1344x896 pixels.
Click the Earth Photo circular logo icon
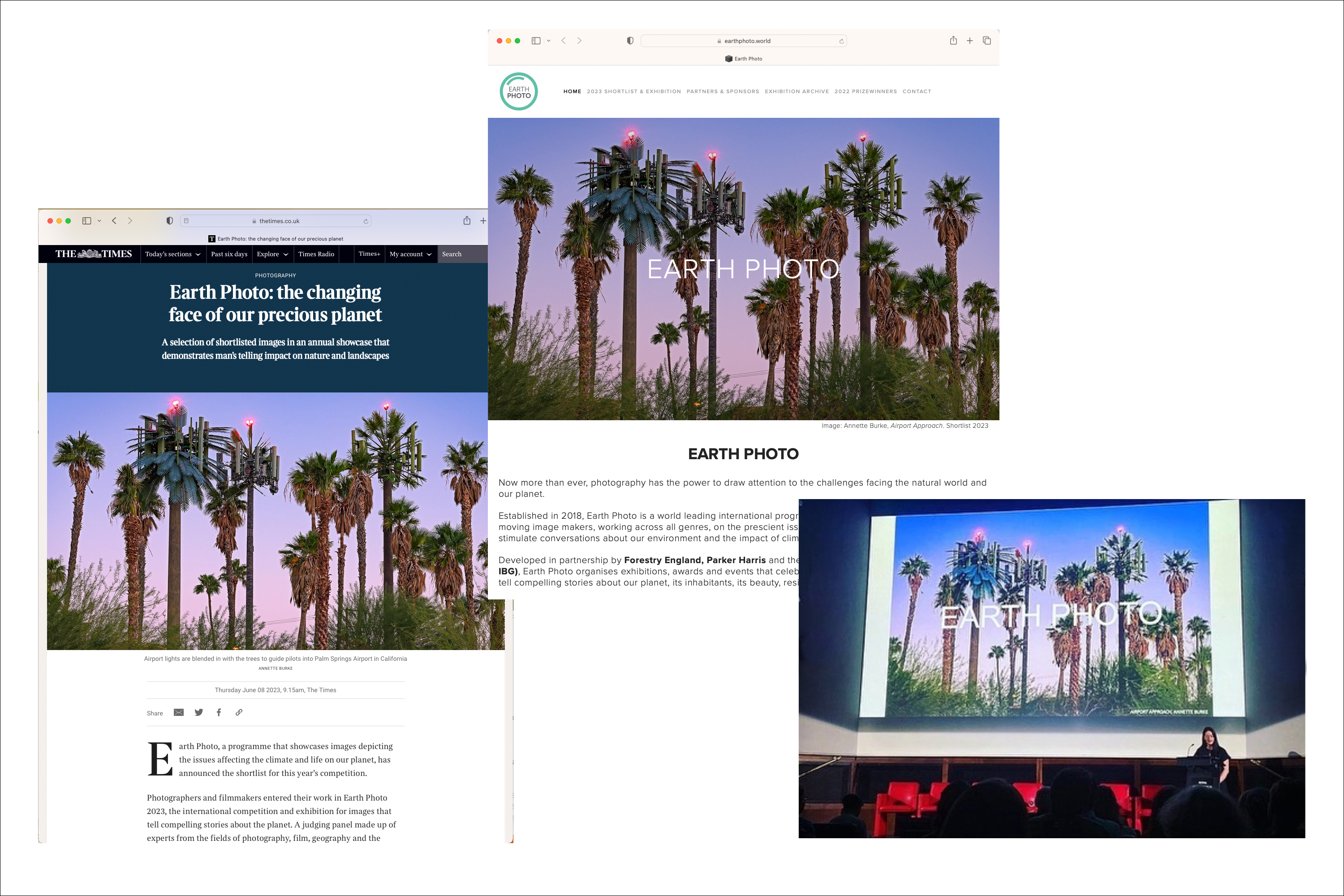pos(521,91)
